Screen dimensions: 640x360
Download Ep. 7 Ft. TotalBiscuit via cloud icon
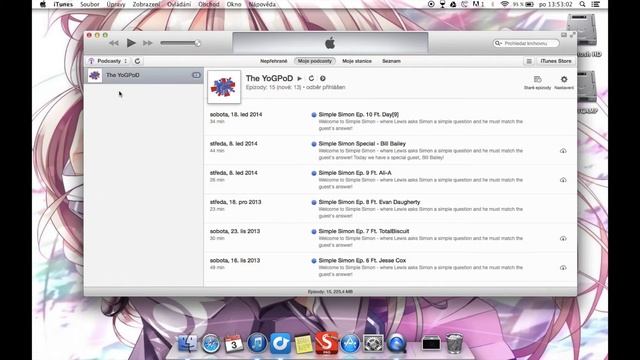click(x=563, y=238)
